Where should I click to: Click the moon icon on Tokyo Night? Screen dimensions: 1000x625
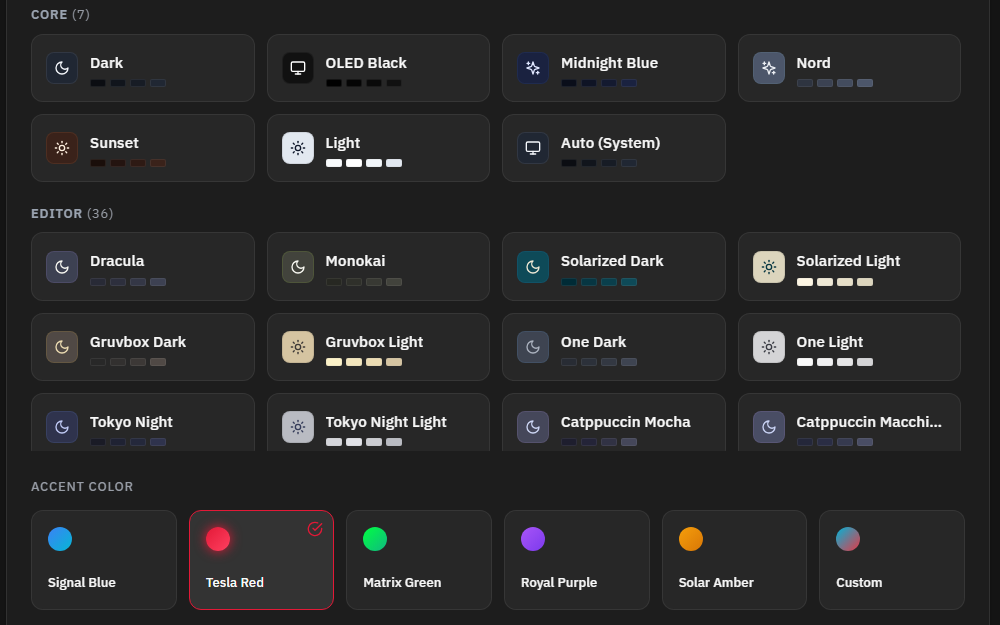[62, 427]
